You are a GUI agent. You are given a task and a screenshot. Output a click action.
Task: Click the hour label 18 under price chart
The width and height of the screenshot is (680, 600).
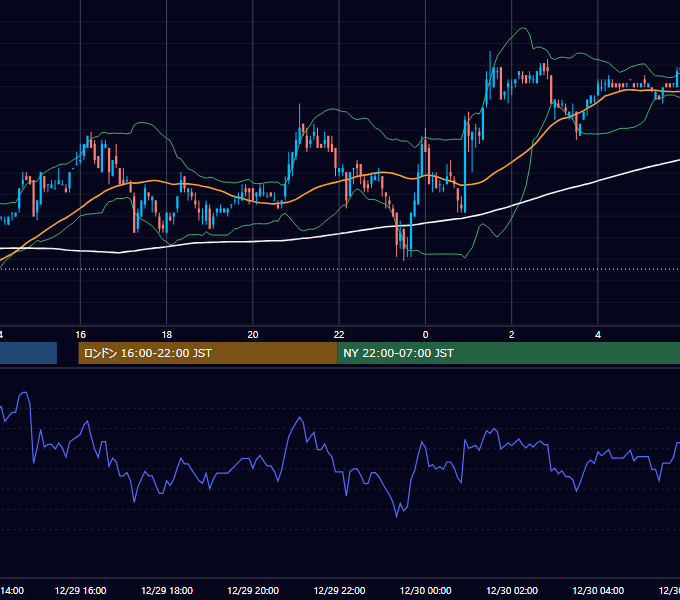tap(167, 335)
